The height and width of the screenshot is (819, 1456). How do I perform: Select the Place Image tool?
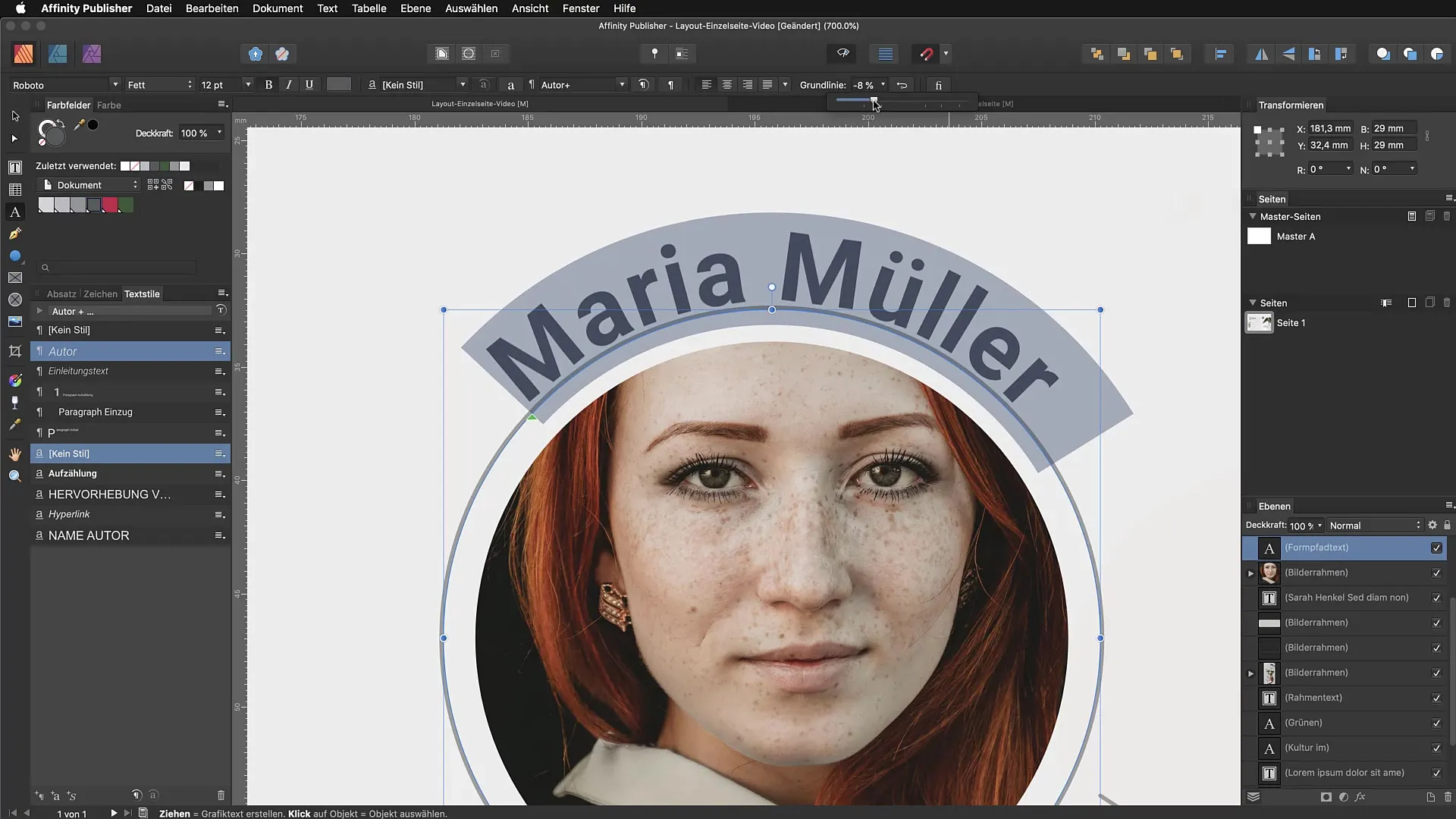[x=15, y=322]
